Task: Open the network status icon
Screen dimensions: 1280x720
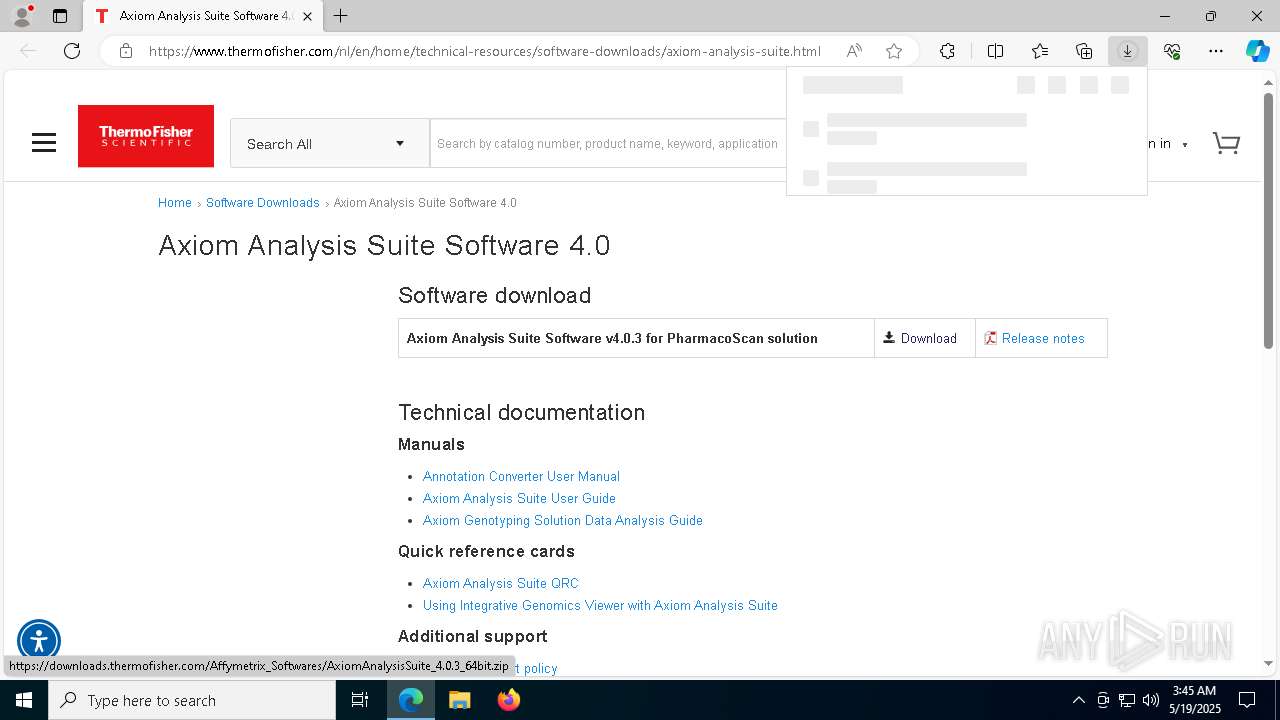Action: 1127,700
